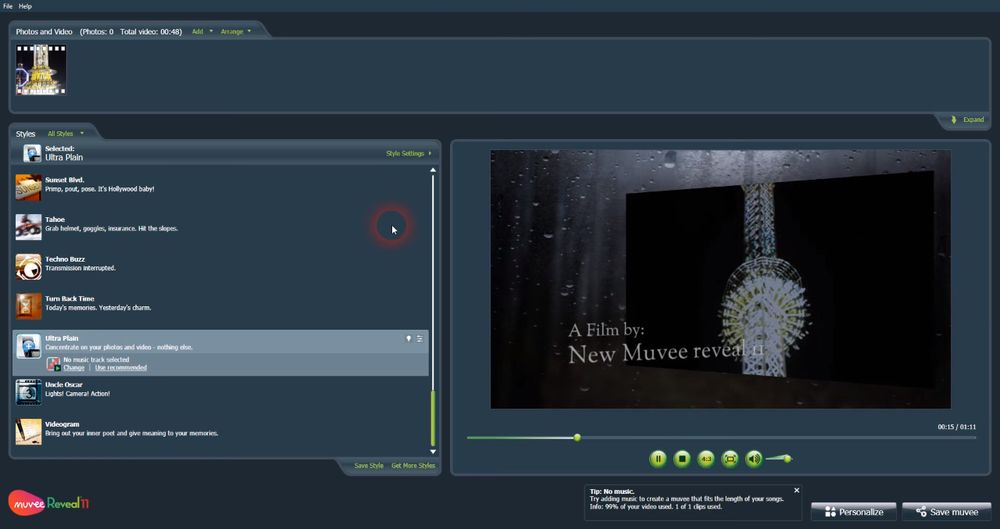Mute the preview using the speaker icon
The width and height of the screenshot is (1000, 529).
tap(754, 458)
